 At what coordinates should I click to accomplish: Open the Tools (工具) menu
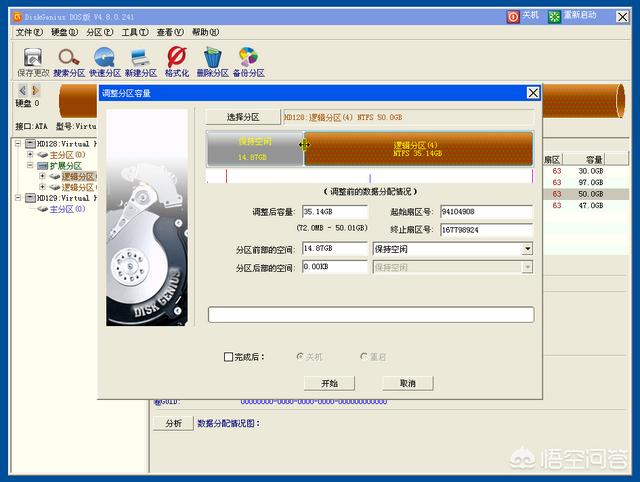click(x=135, y=32)
